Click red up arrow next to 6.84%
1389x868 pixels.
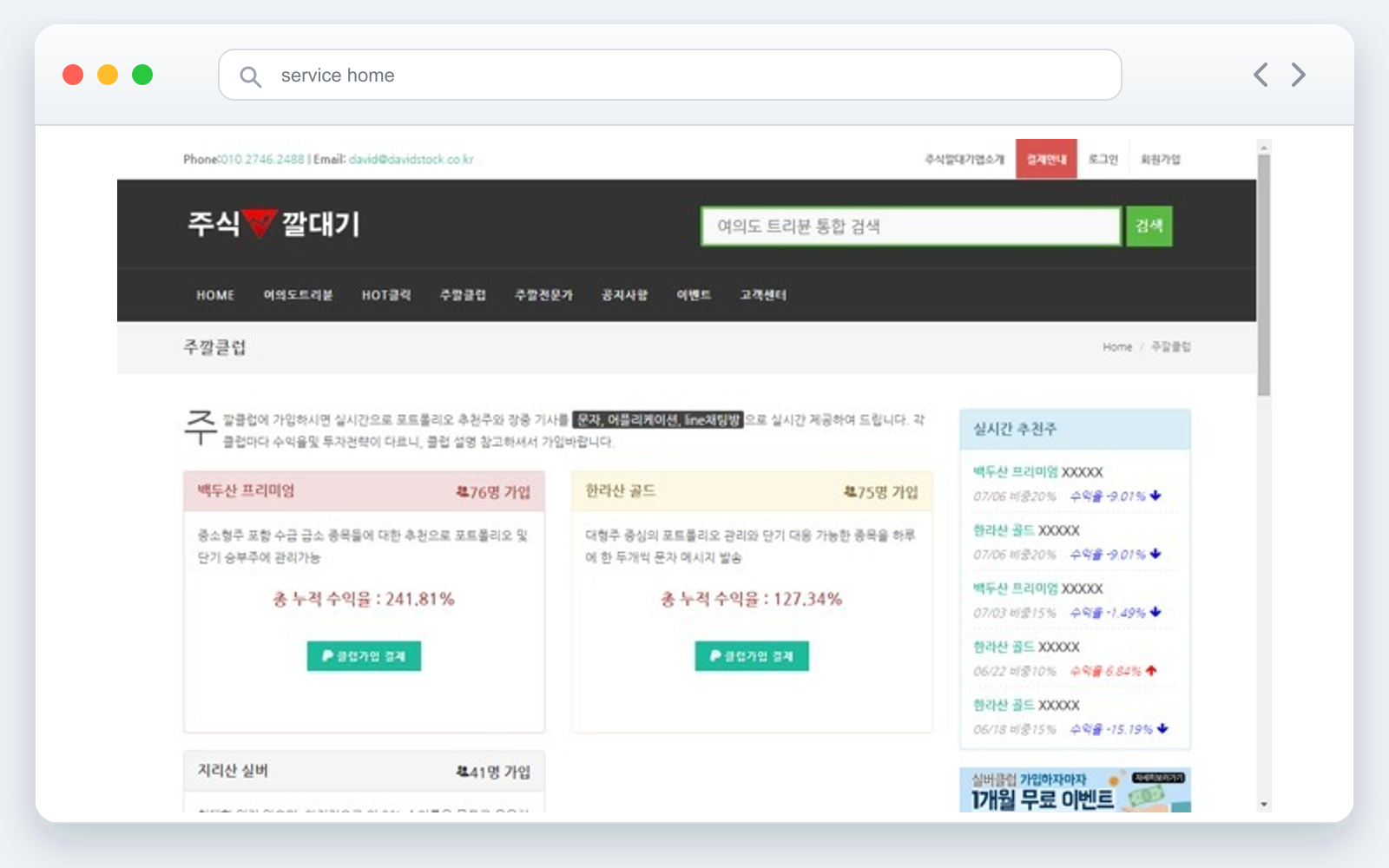click(x=1151, y=670)
